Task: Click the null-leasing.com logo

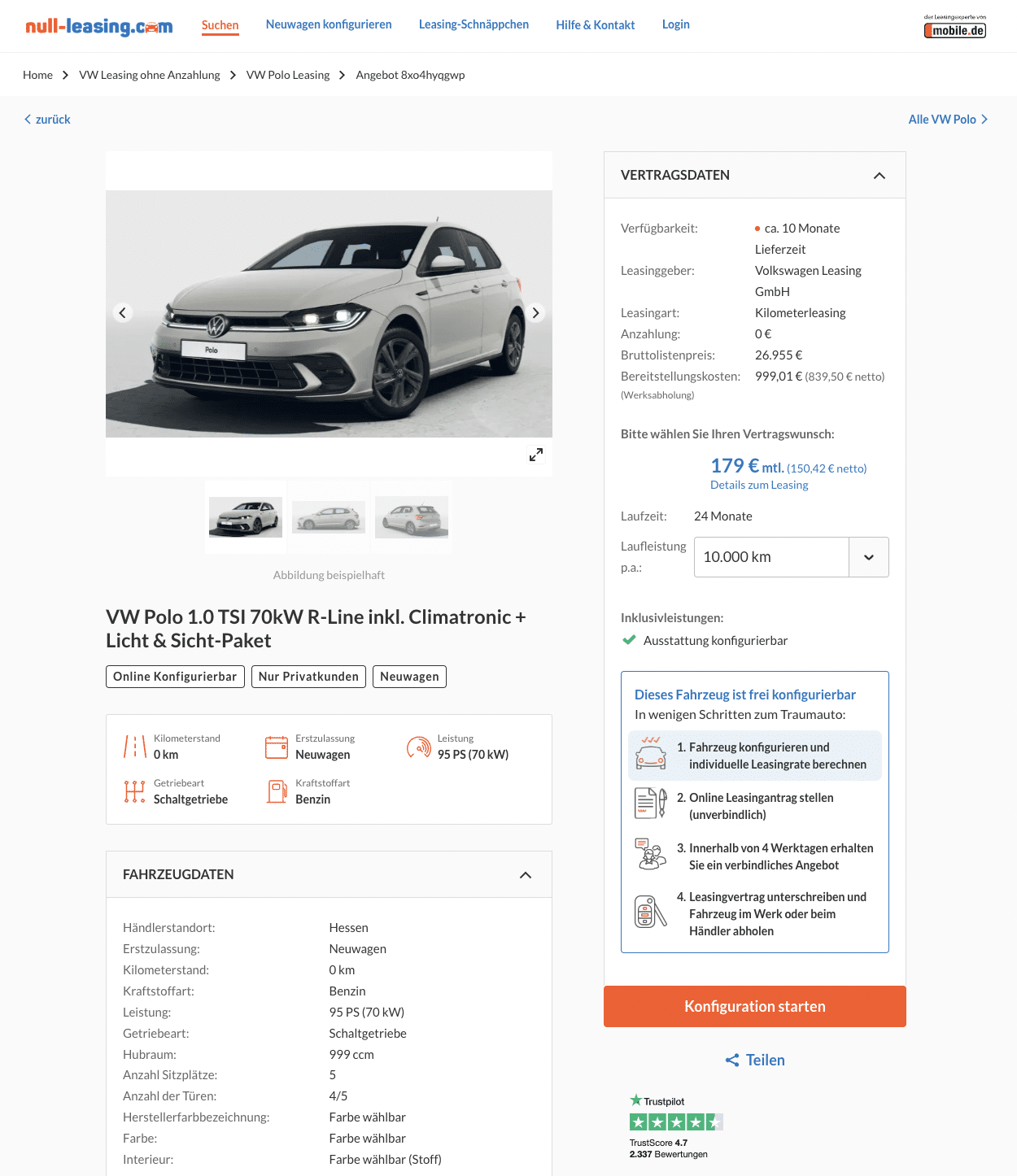Action: [x=99, y=26]
